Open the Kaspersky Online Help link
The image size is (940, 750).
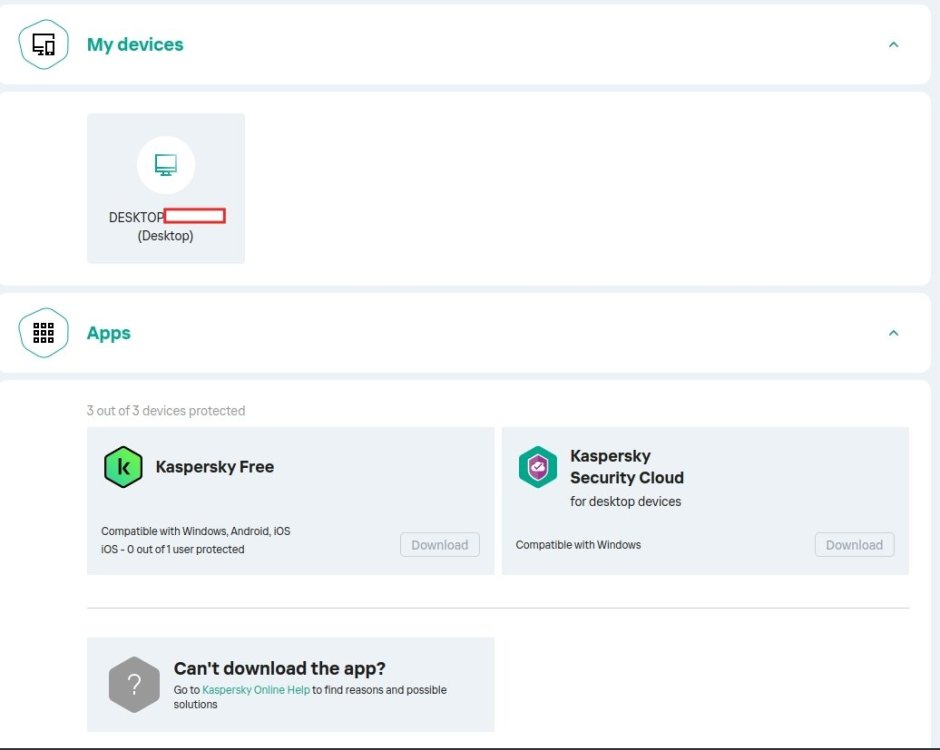(x=256, y=689)
